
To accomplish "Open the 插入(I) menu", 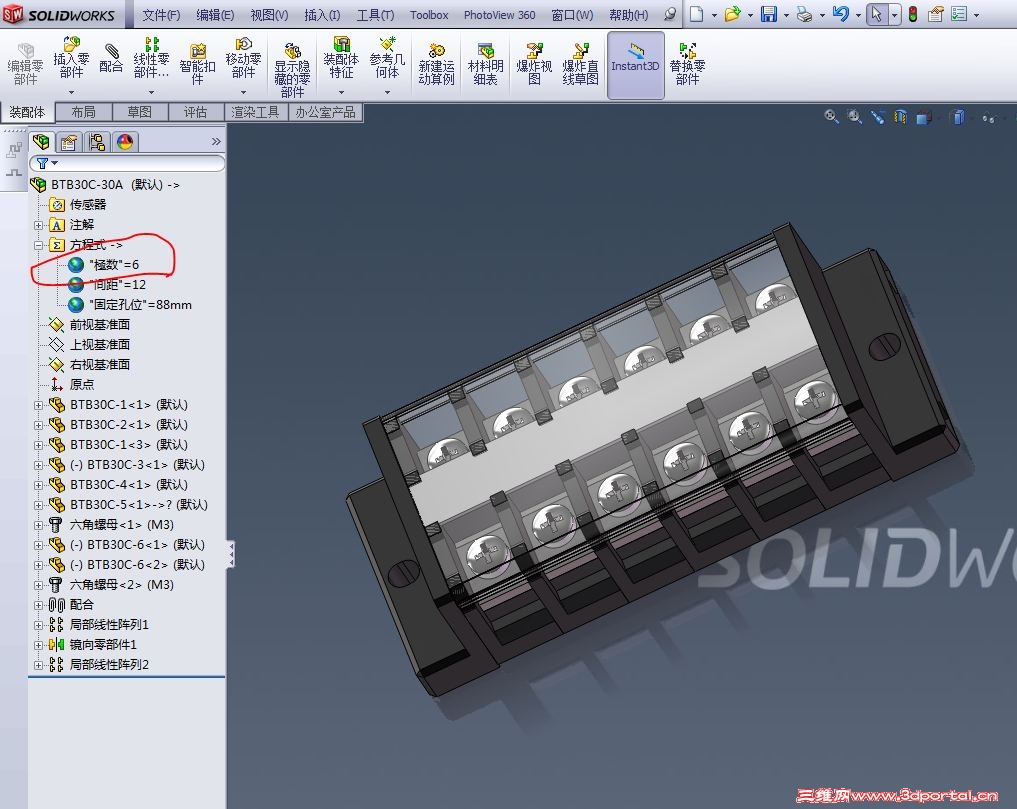I will coord(322,14).
